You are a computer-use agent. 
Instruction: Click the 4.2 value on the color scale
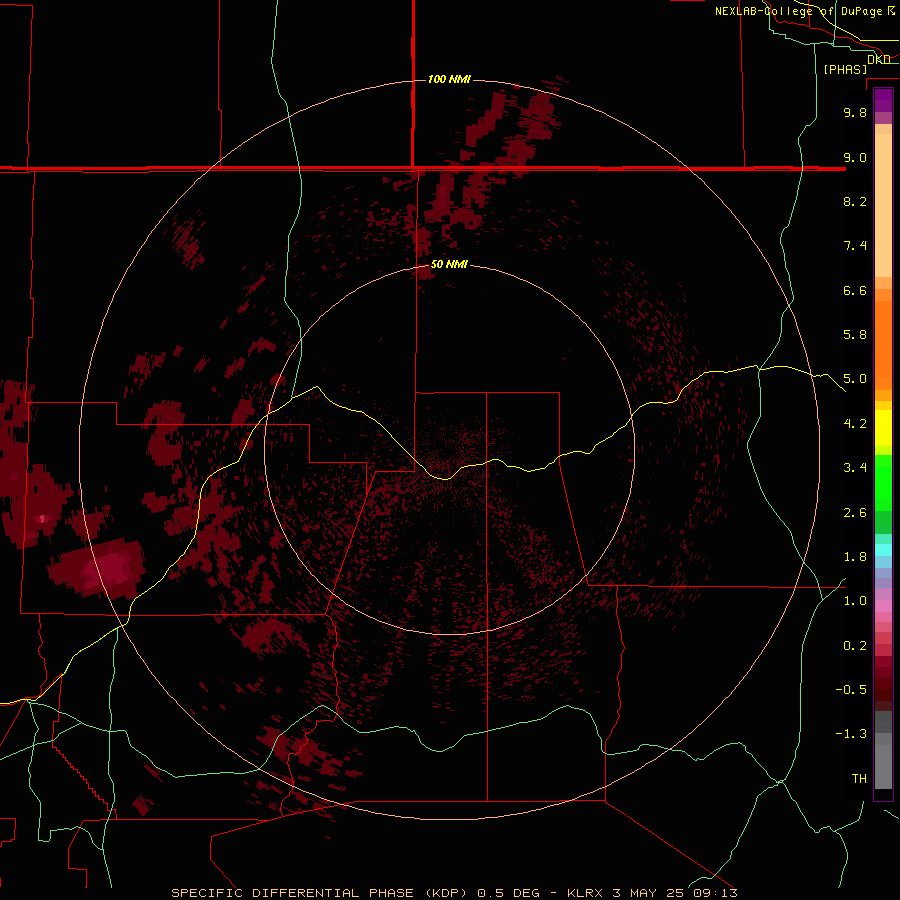[855, 424]
